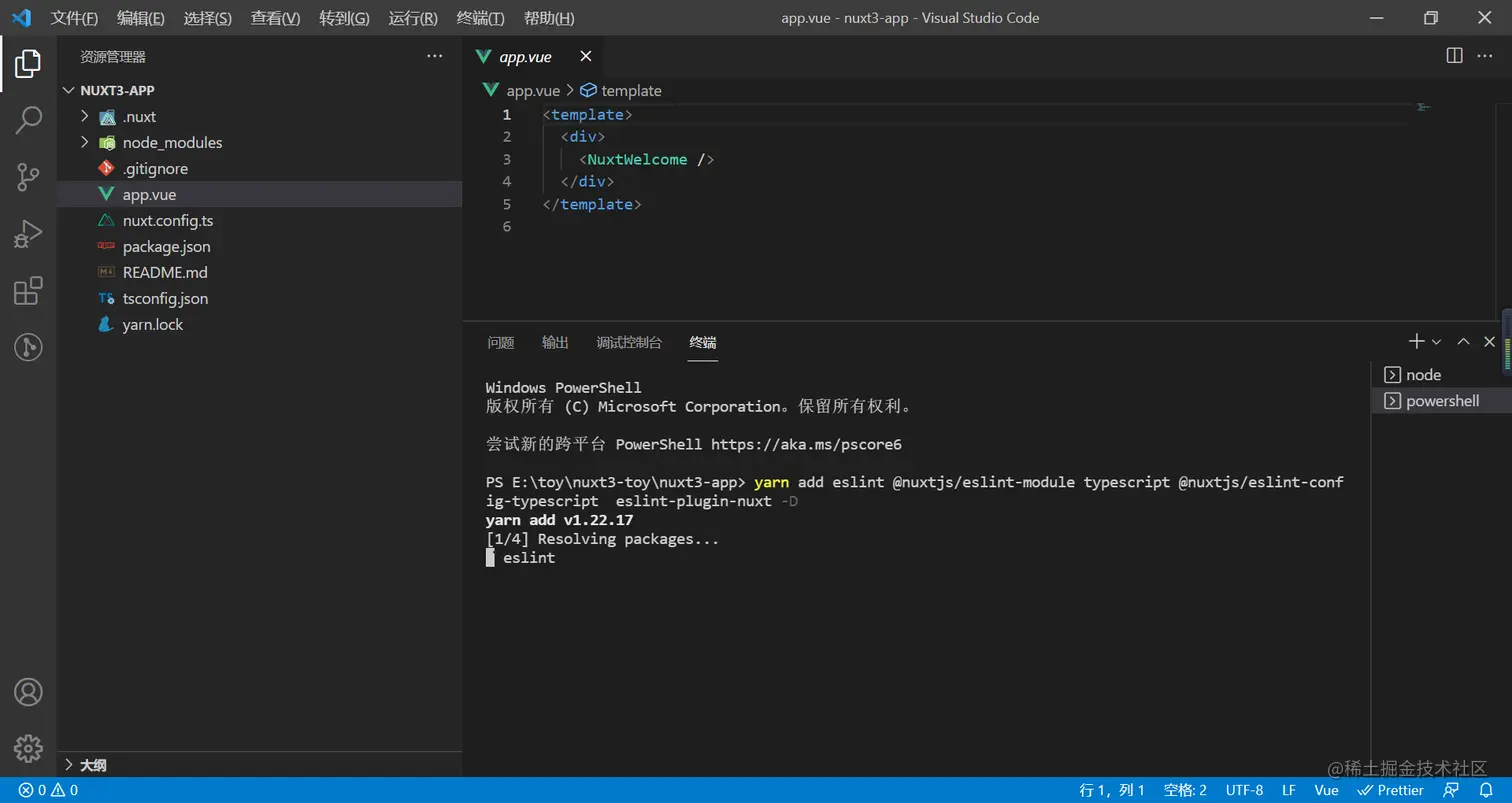The image size is (1512, 803).
Task: Open the Source Control view
Action: point(28,178)
